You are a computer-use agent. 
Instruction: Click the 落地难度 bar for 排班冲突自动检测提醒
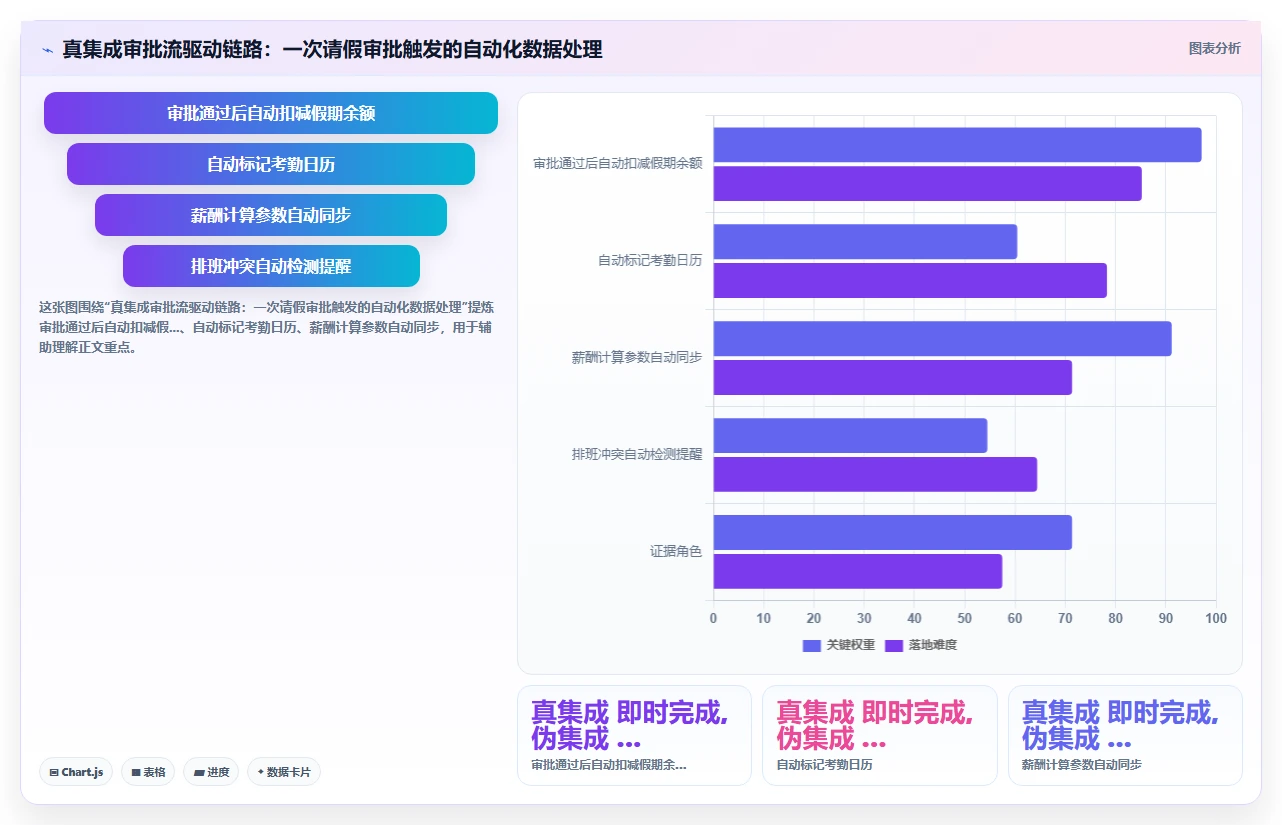[875, 474]
